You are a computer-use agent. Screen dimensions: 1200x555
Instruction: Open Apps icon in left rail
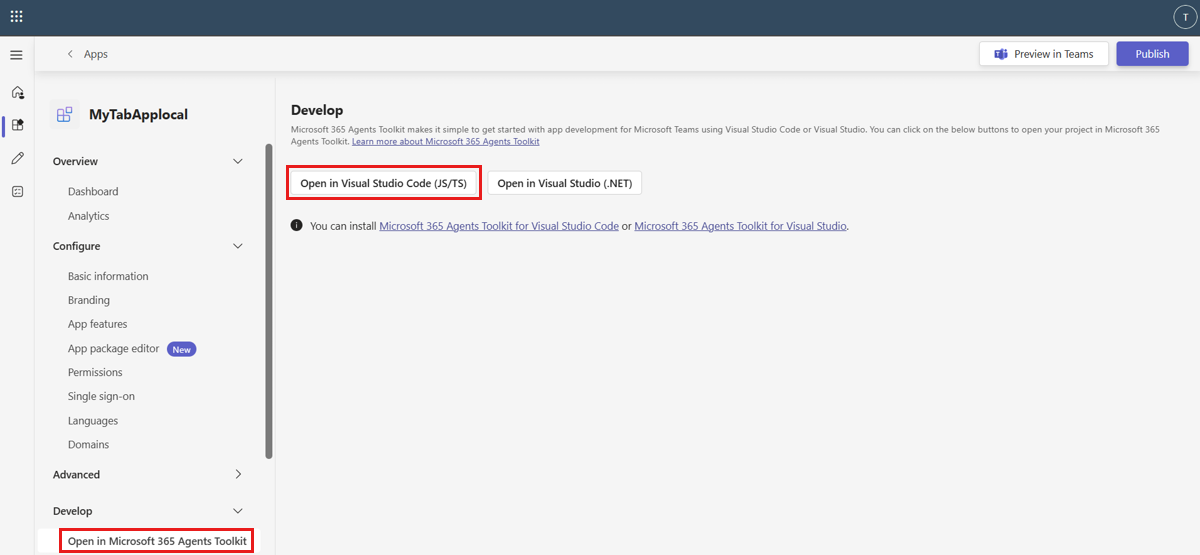click(x=17, y=125)
